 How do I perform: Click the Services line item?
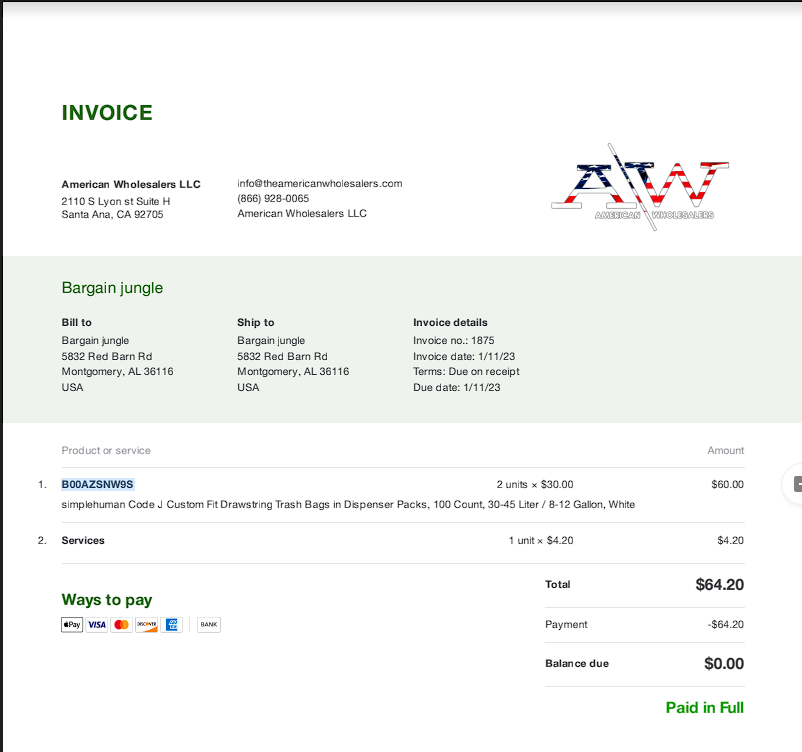(x=83, y=541)
